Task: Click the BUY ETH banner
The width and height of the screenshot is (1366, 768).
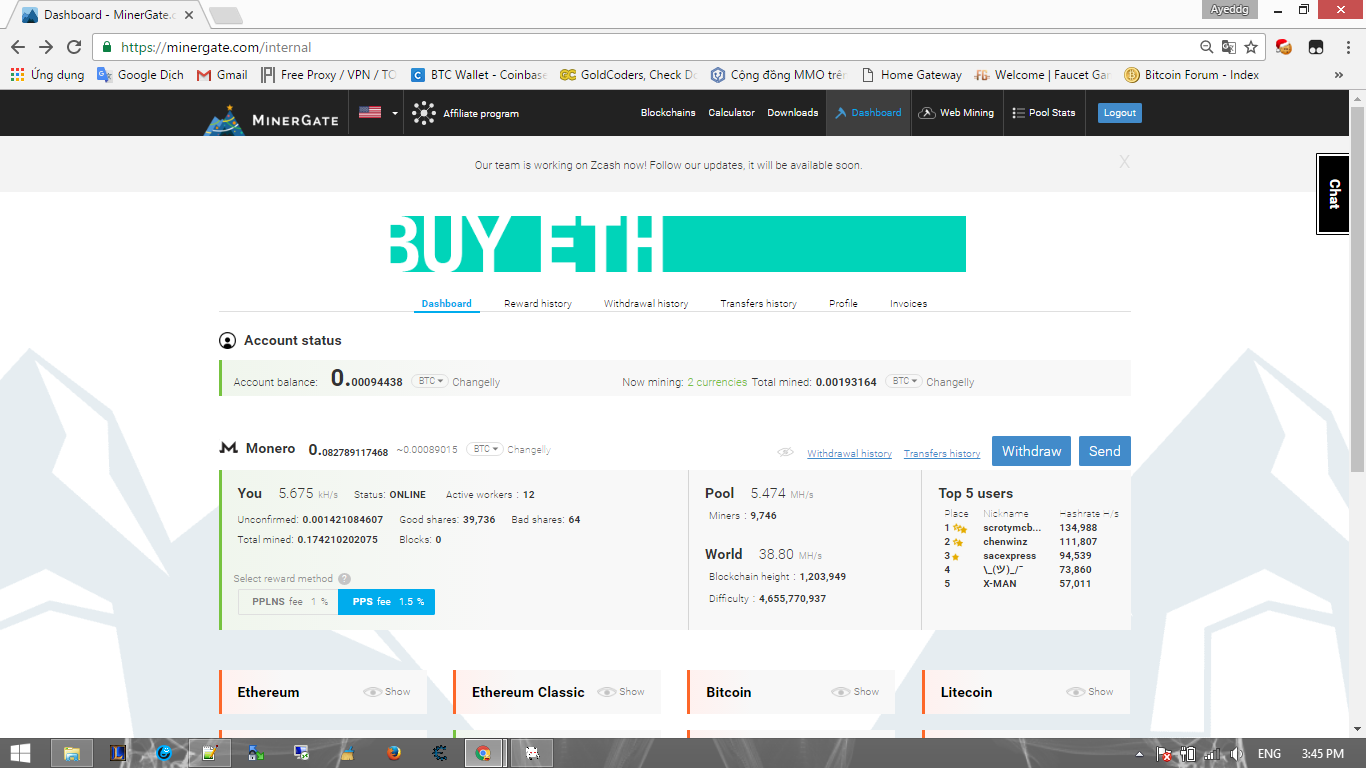Action: tap(676, 244)
